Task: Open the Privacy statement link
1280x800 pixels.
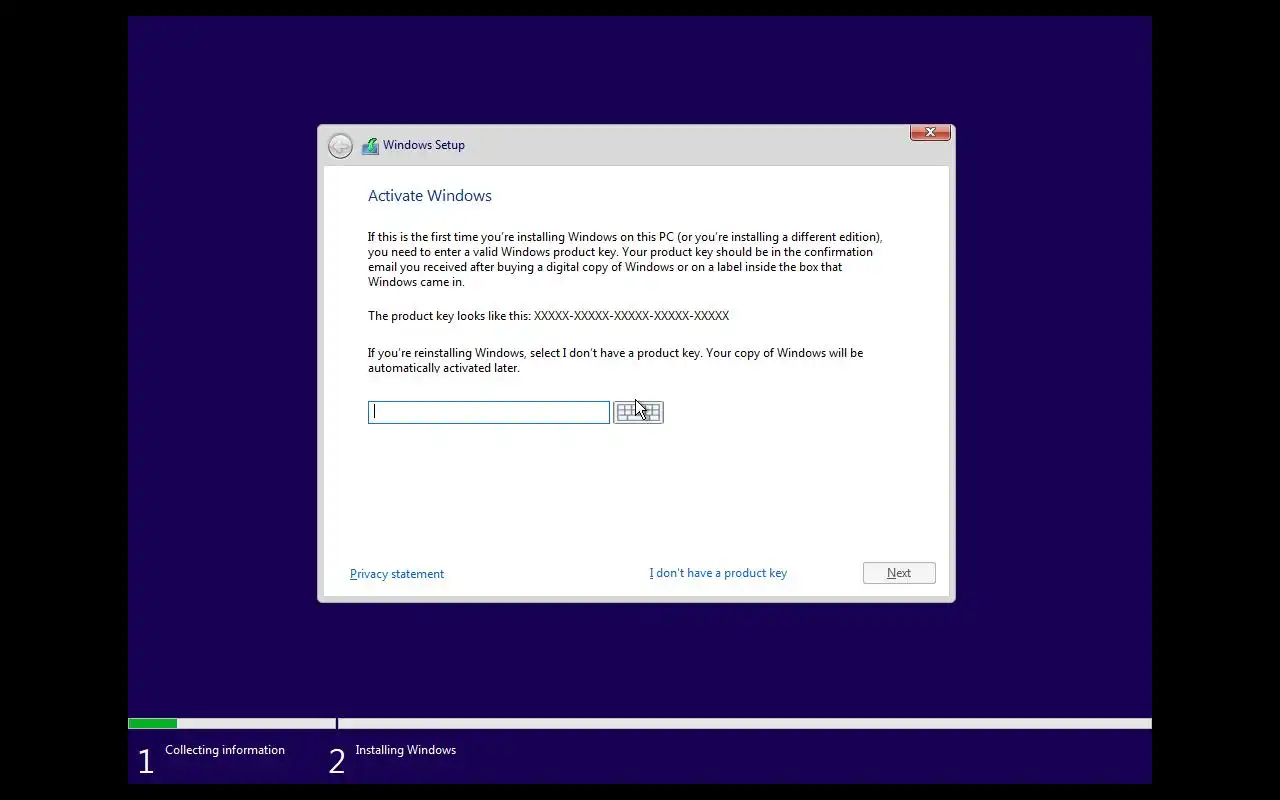Action: pos(397,574)
